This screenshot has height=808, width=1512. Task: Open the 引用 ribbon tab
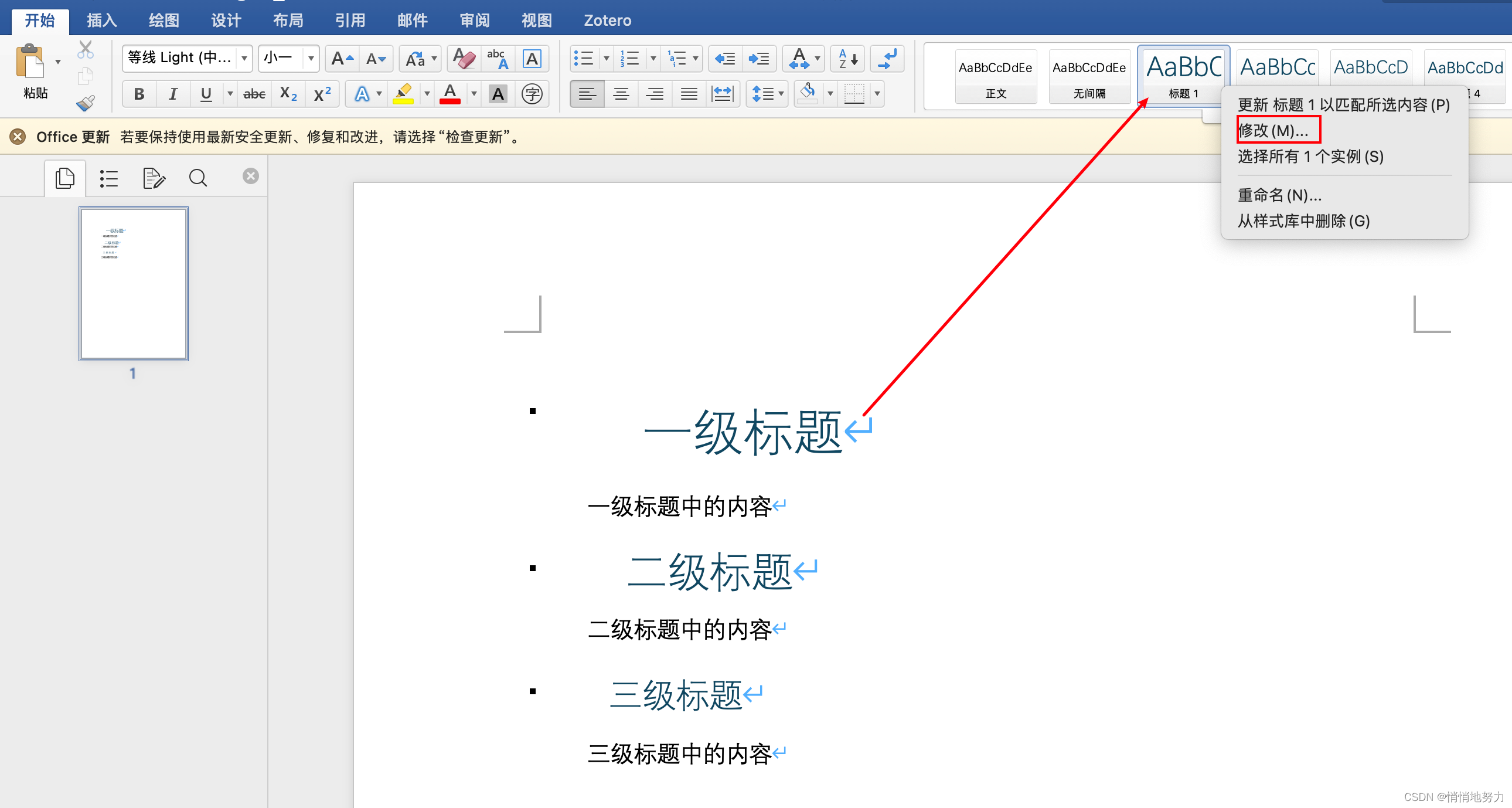350,21
